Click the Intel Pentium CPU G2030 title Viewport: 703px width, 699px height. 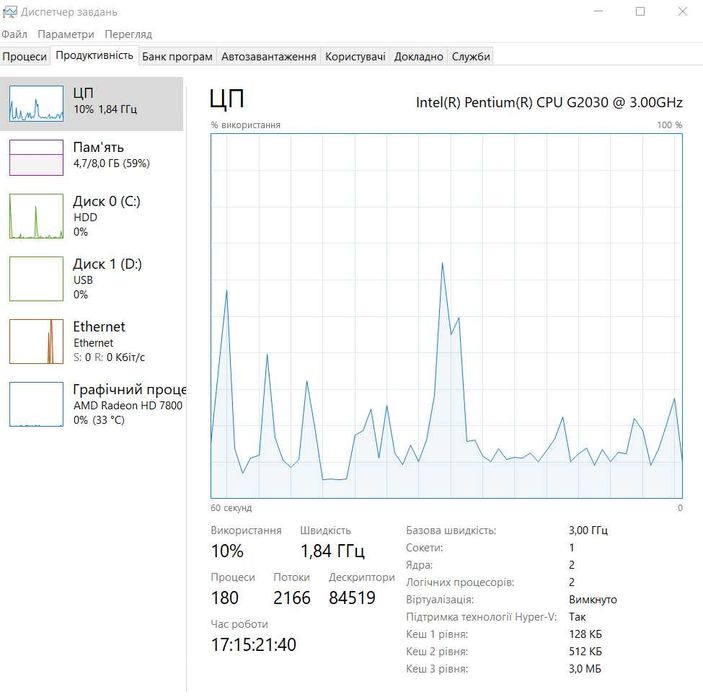(x=549, y=102)
